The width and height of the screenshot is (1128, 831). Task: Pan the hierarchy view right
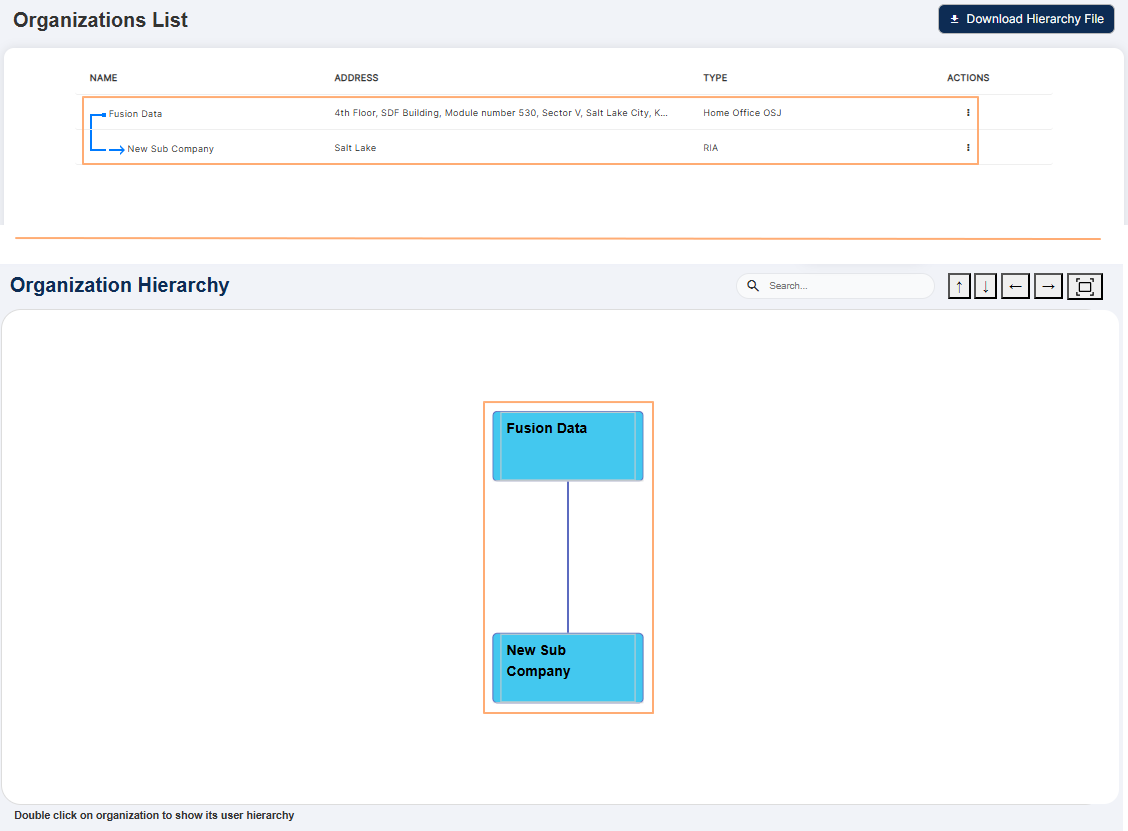click(1048, 286)
